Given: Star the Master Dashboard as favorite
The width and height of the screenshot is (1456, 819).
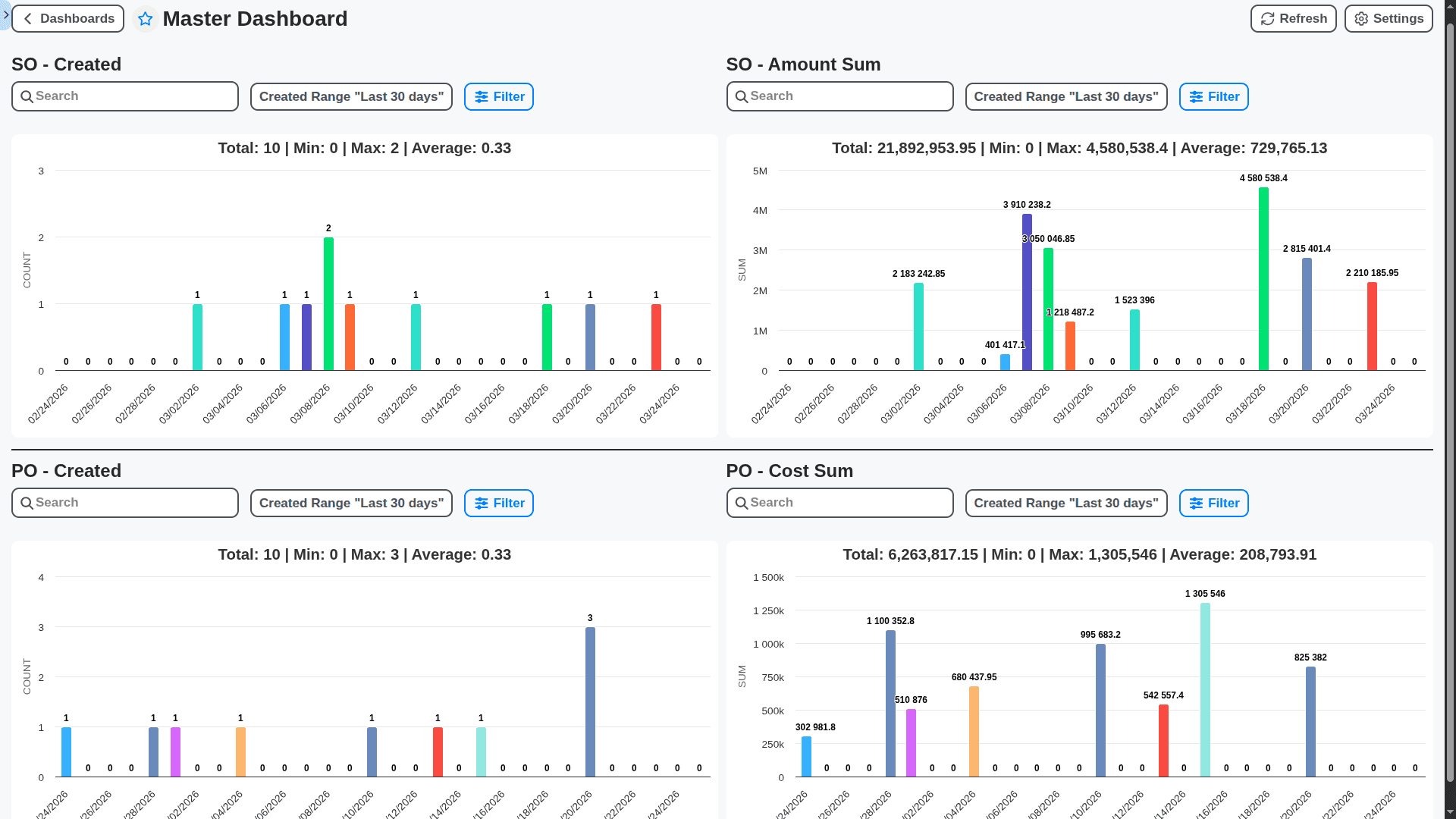Looking at the screenshot, I should (x=146, y=18).
